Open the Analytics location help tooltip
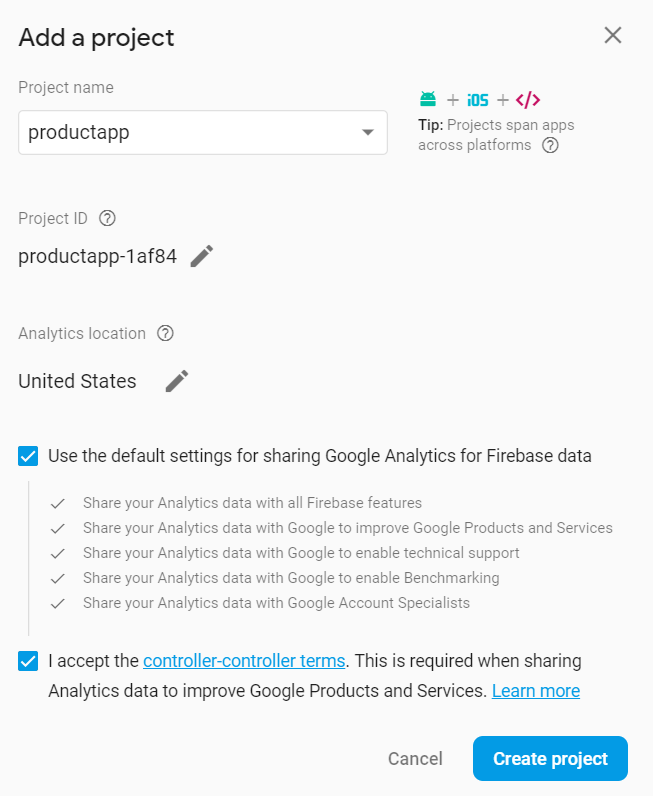Viewport: 653px width, 796px height. tap(166, 333)
